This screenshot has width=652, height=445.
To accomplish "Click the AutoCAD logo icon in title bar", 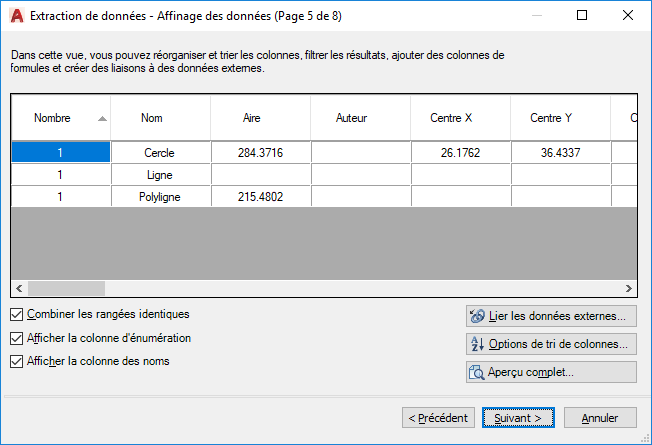I will 17,16.
